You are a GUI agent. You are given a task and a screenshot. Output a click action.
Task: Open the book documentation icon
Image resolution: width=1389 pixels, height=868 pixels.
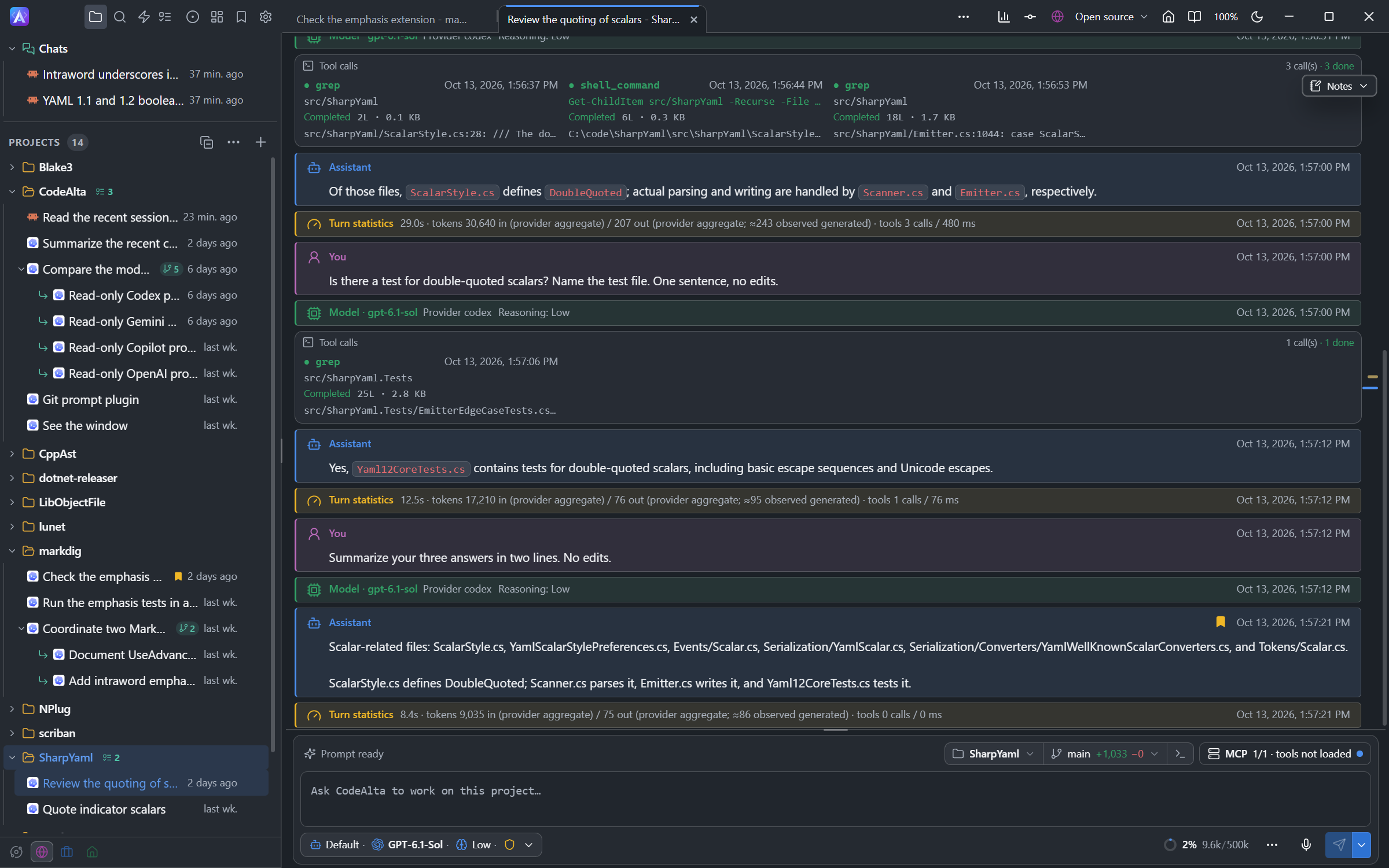1195,17
